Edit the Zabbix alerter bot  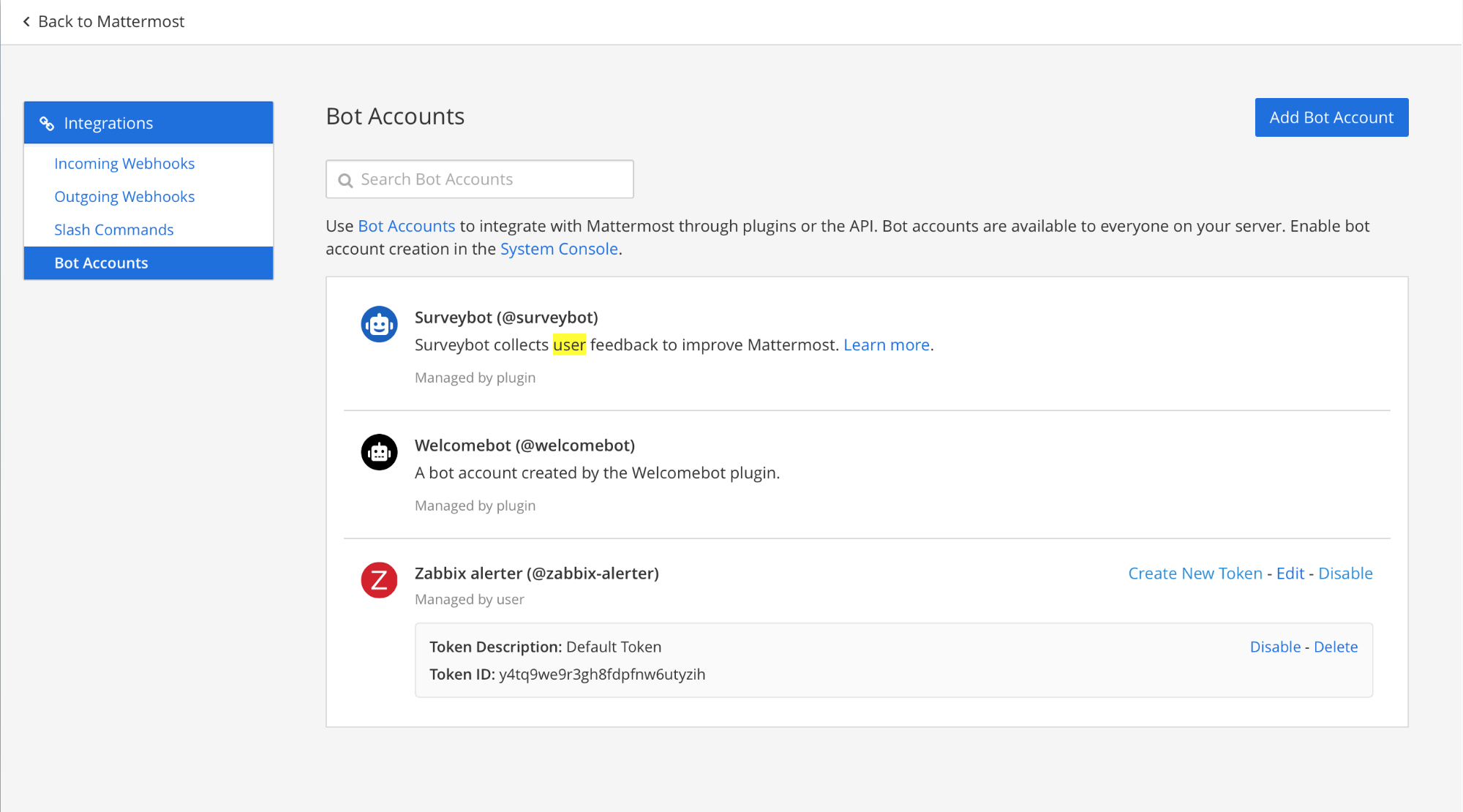(x=1290, y=574)
